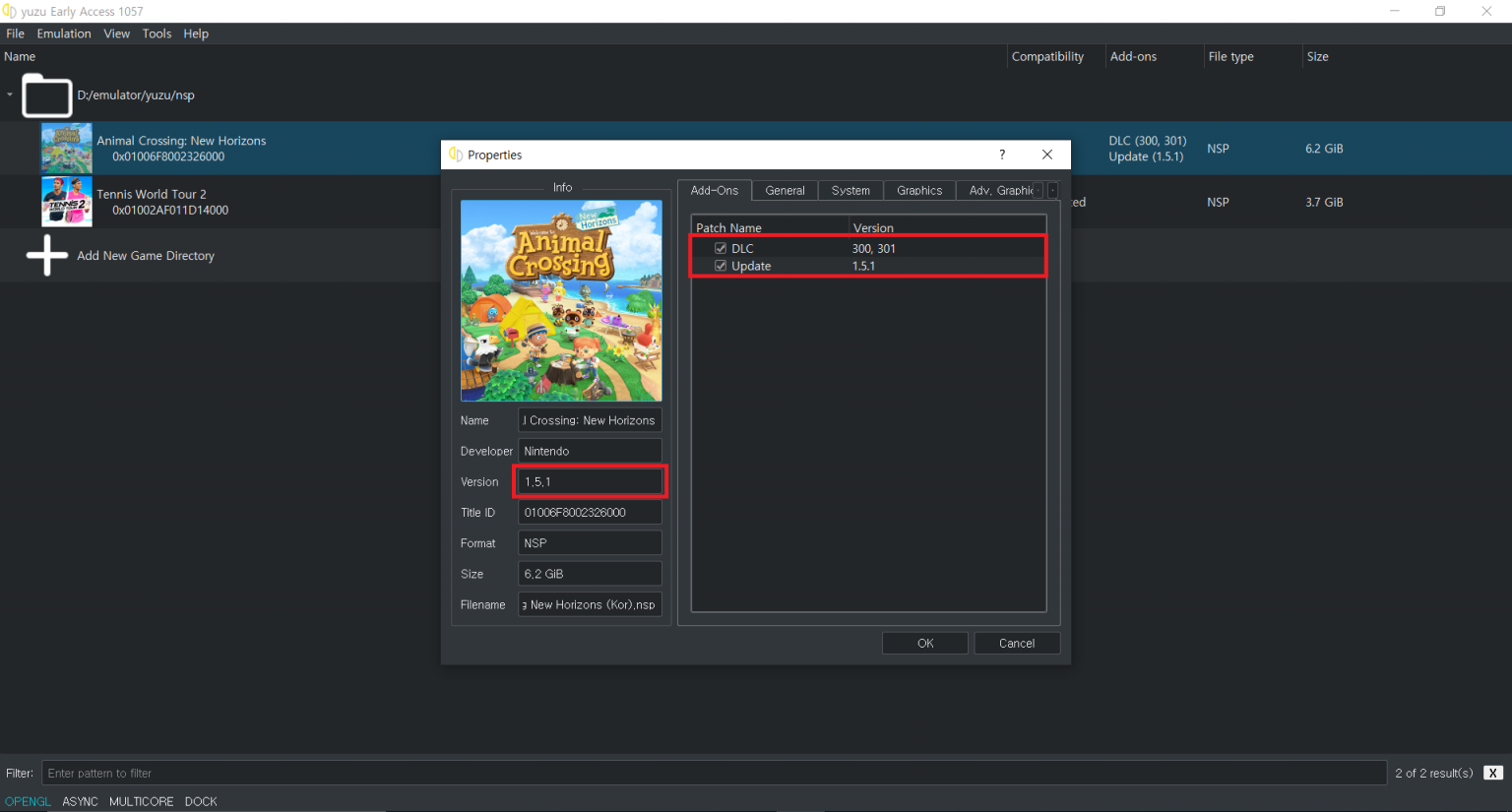Click the Tennis World Tour 2 NSP file type cell
Screen dimensions: 1512x812
coord(1218,202)
